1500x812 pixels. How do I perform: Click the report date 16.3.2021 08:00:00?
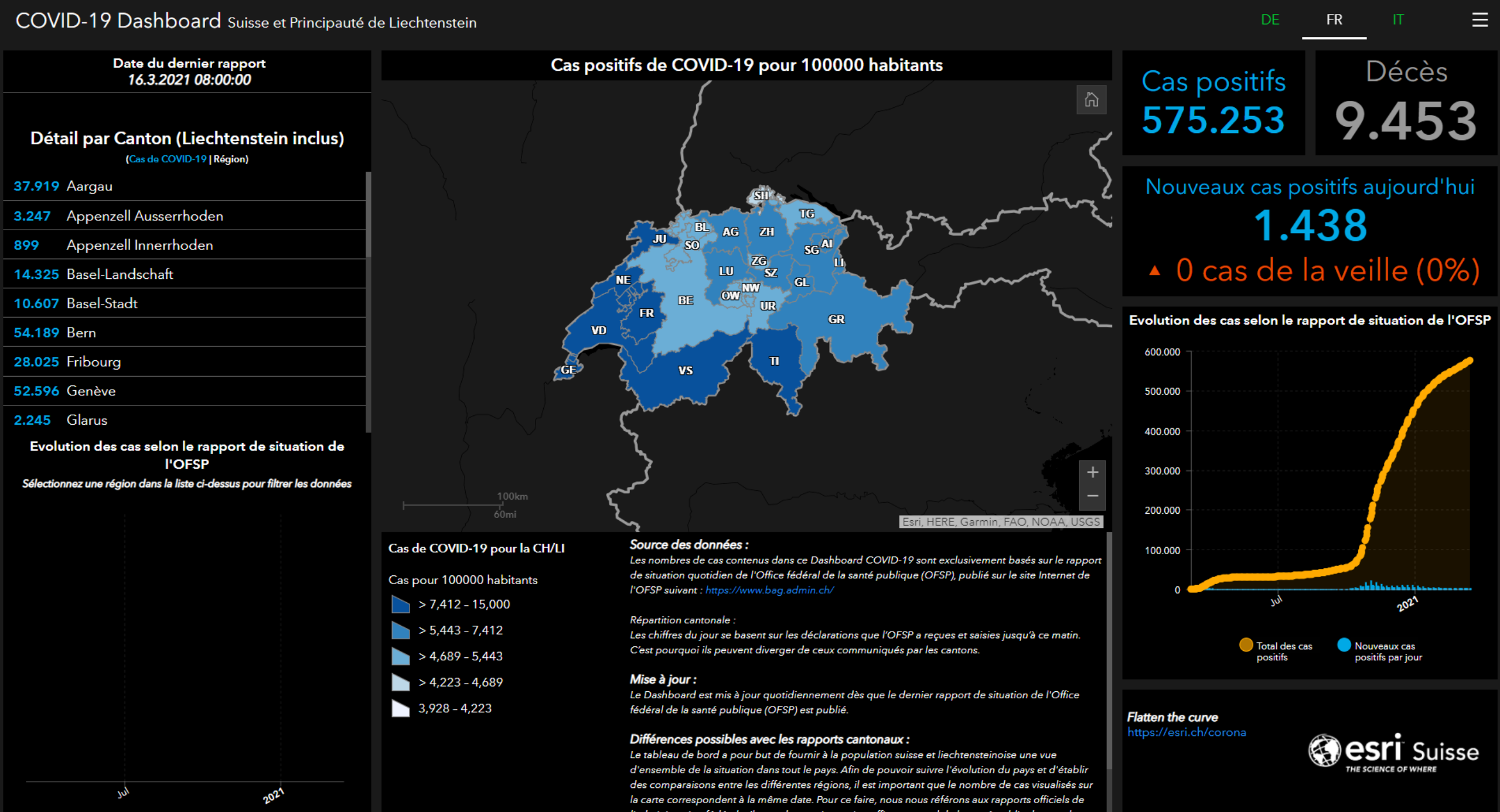coord(189,80)
